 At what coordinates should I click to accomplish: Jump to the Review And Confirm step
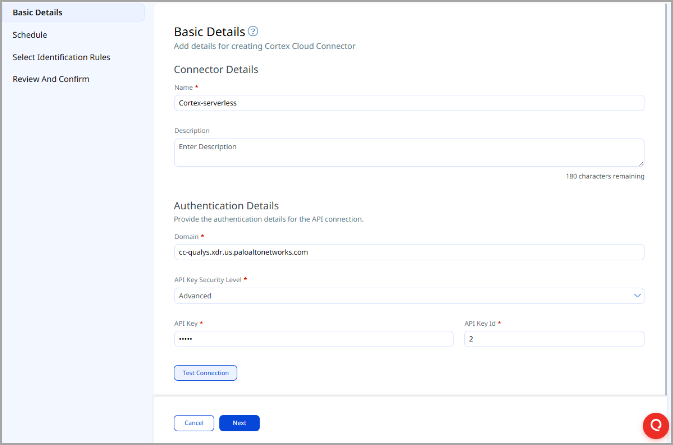click(51, 79)
